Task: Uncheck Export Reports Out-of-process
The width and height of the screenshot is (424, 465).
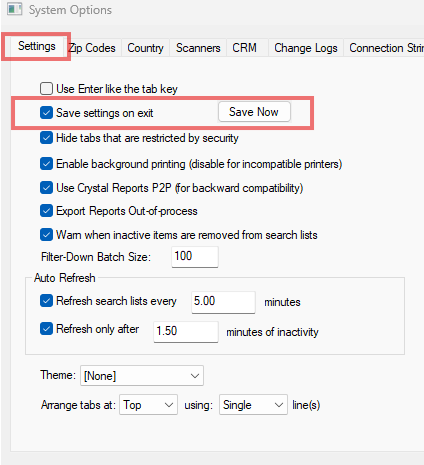Action: click(x=46, y=211)
